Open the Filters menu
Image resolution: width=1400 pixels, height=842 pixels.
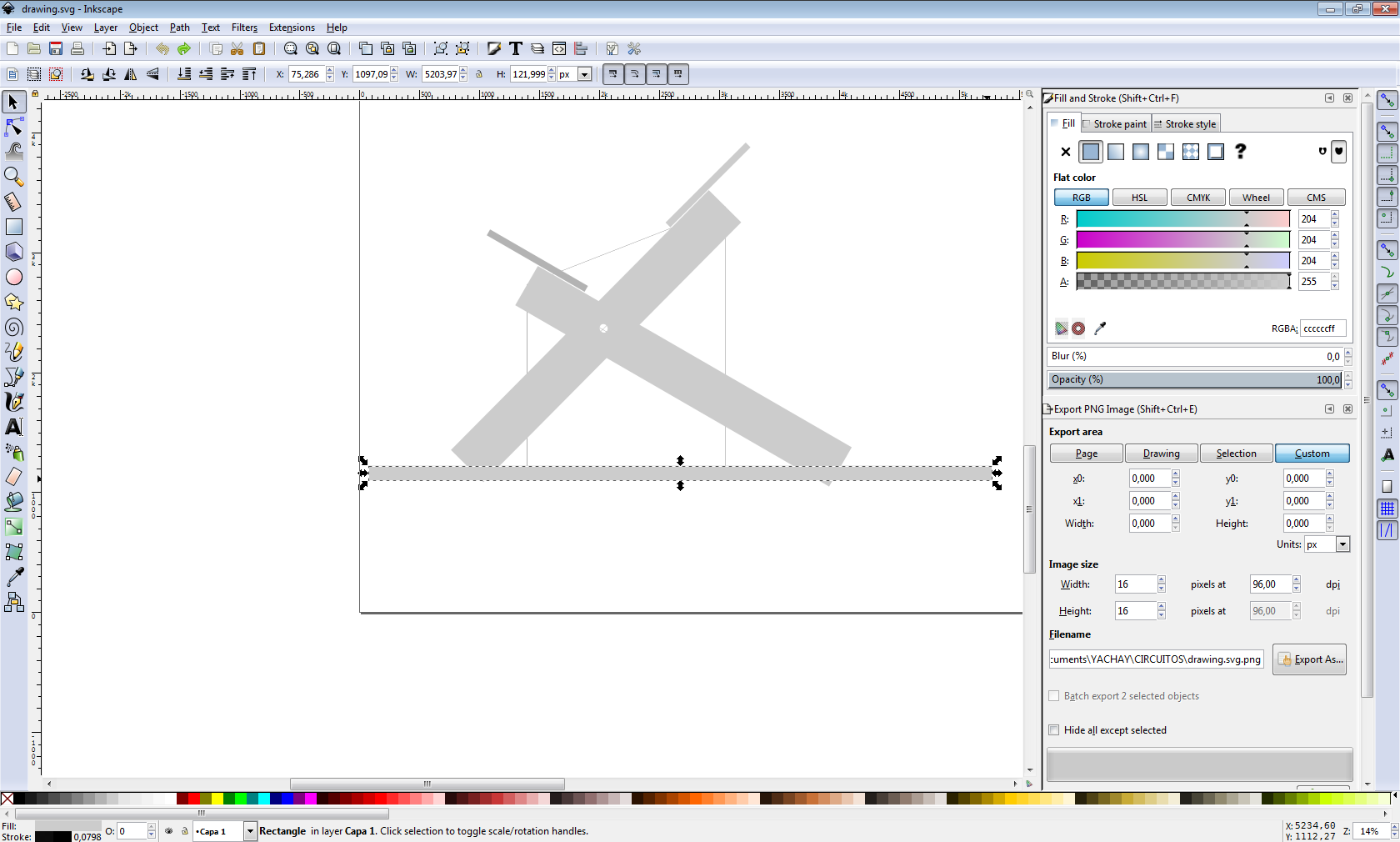244,28
